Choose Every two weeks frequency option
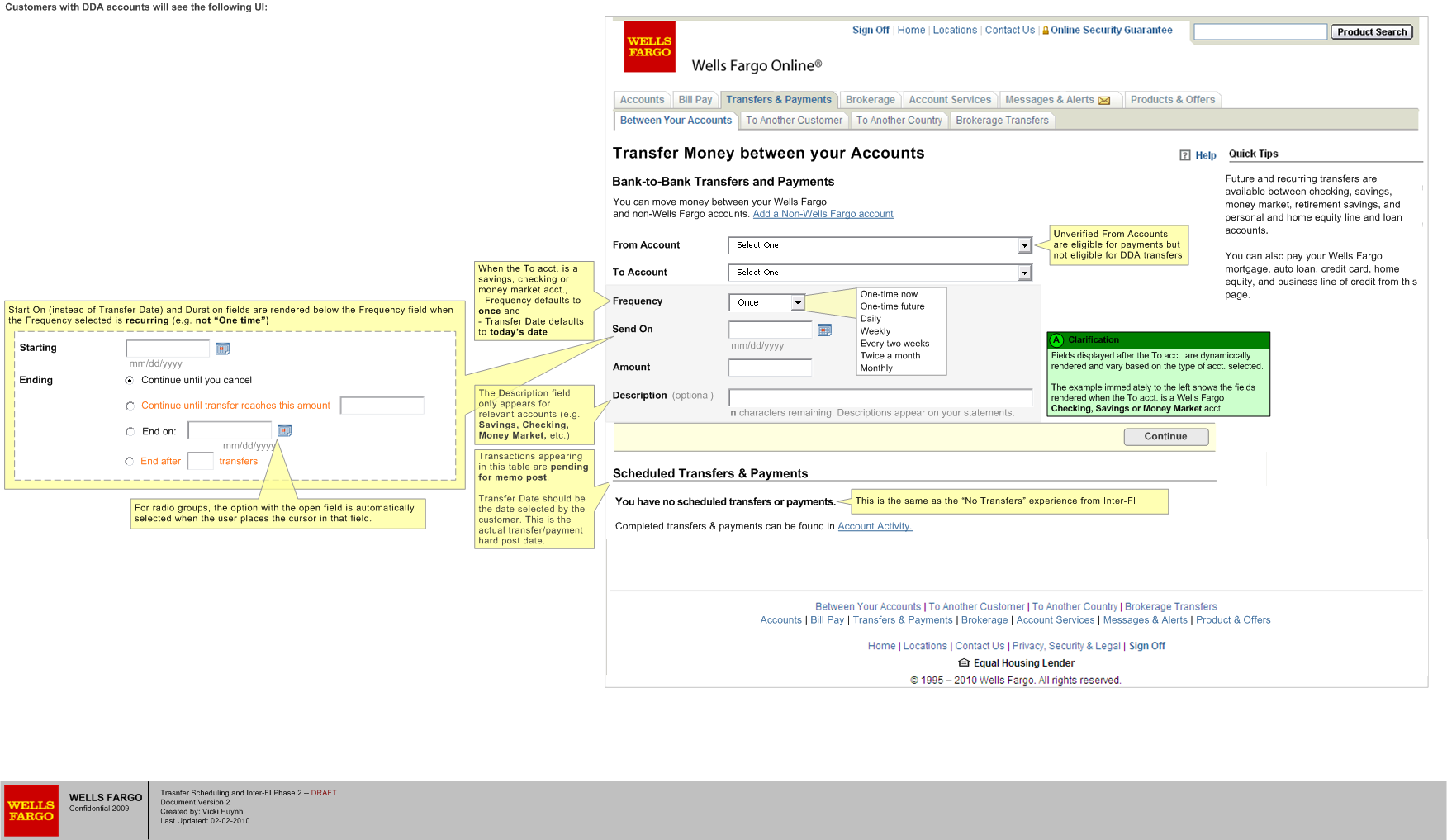1447x840 pixels. 894,344
